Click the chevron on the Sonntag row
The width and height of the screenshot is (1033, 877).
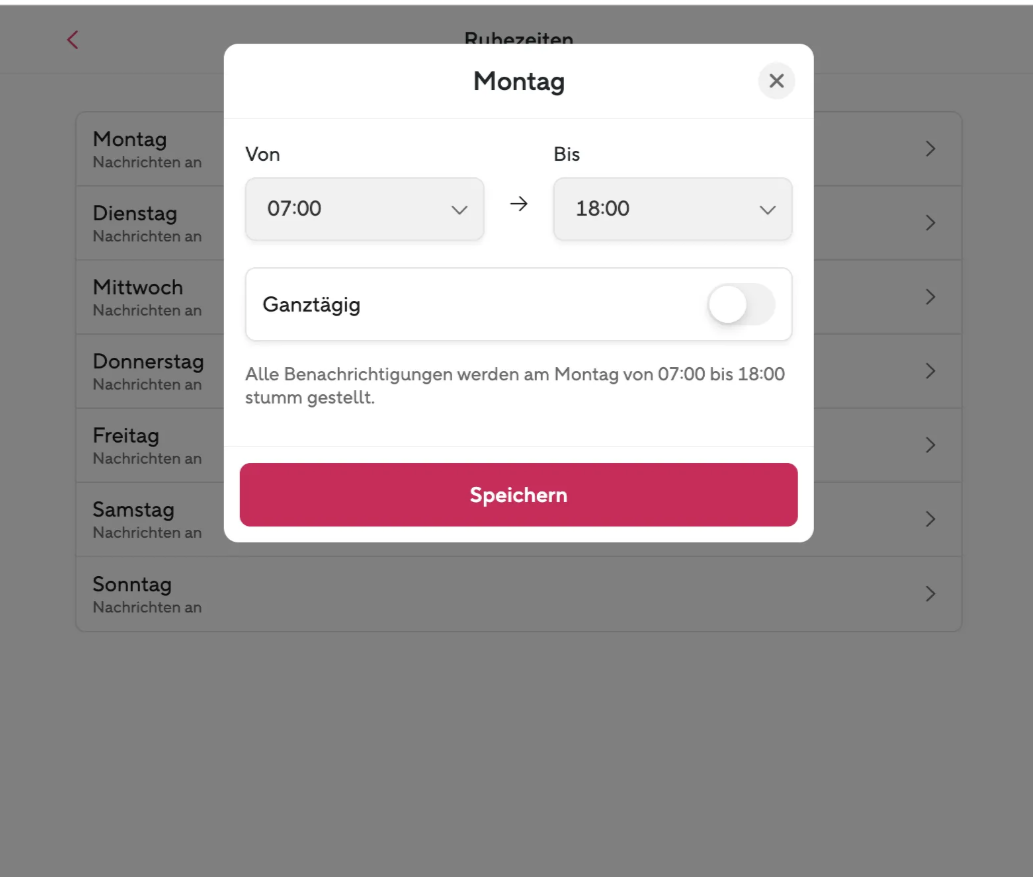point(930,594)
